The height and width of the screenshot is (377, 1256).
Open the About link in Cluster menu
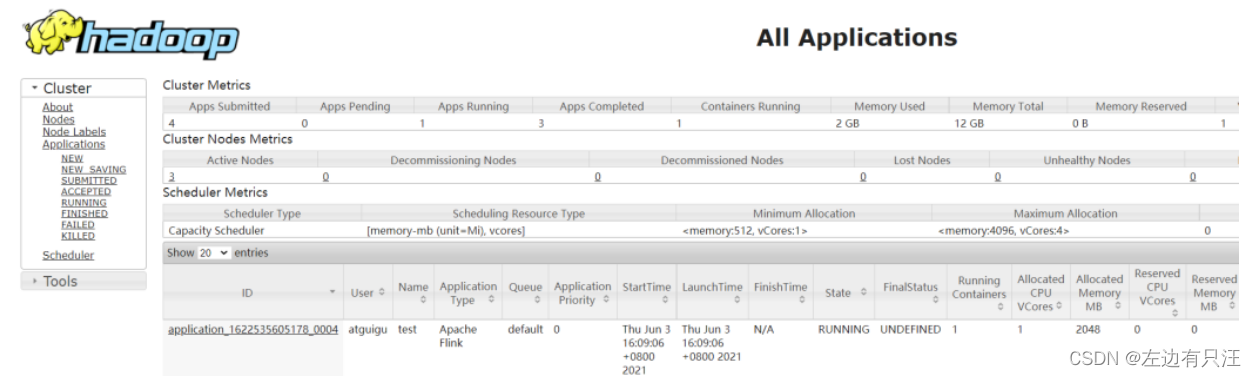click(x=57, y=107)
